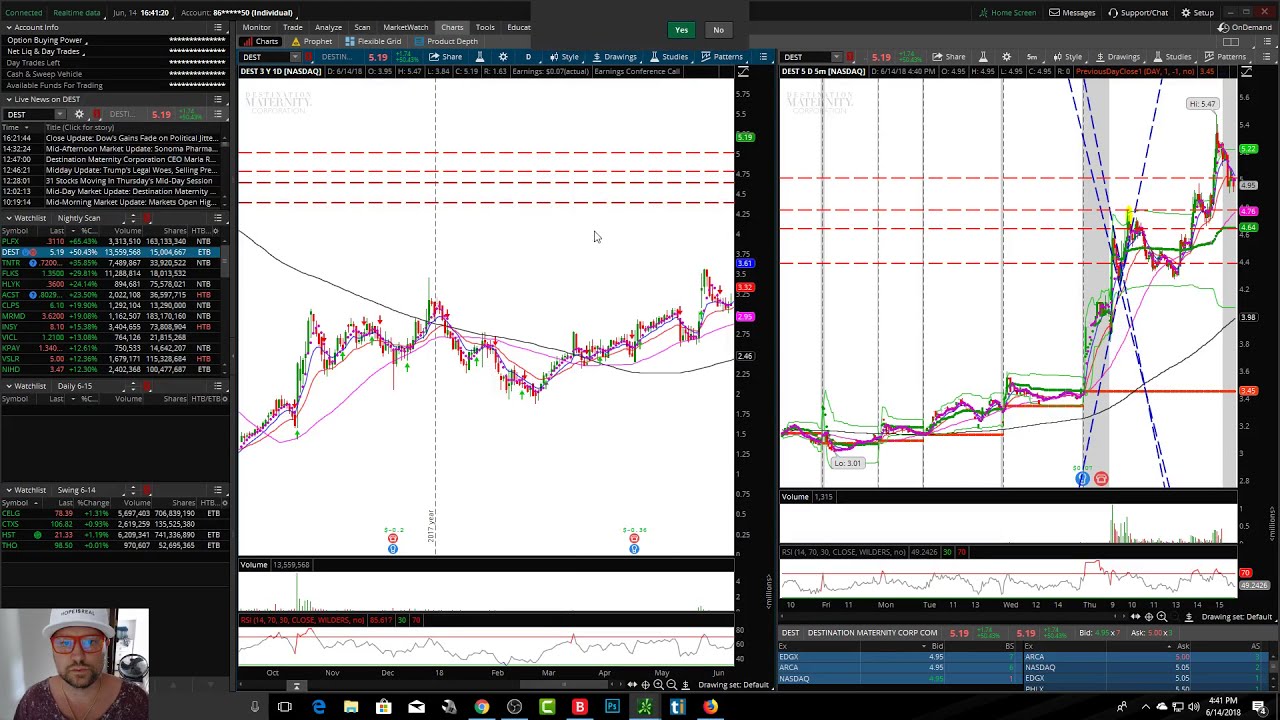Open the Studies menu on the left chart
1280x720 pixels.
pos(668,57)
